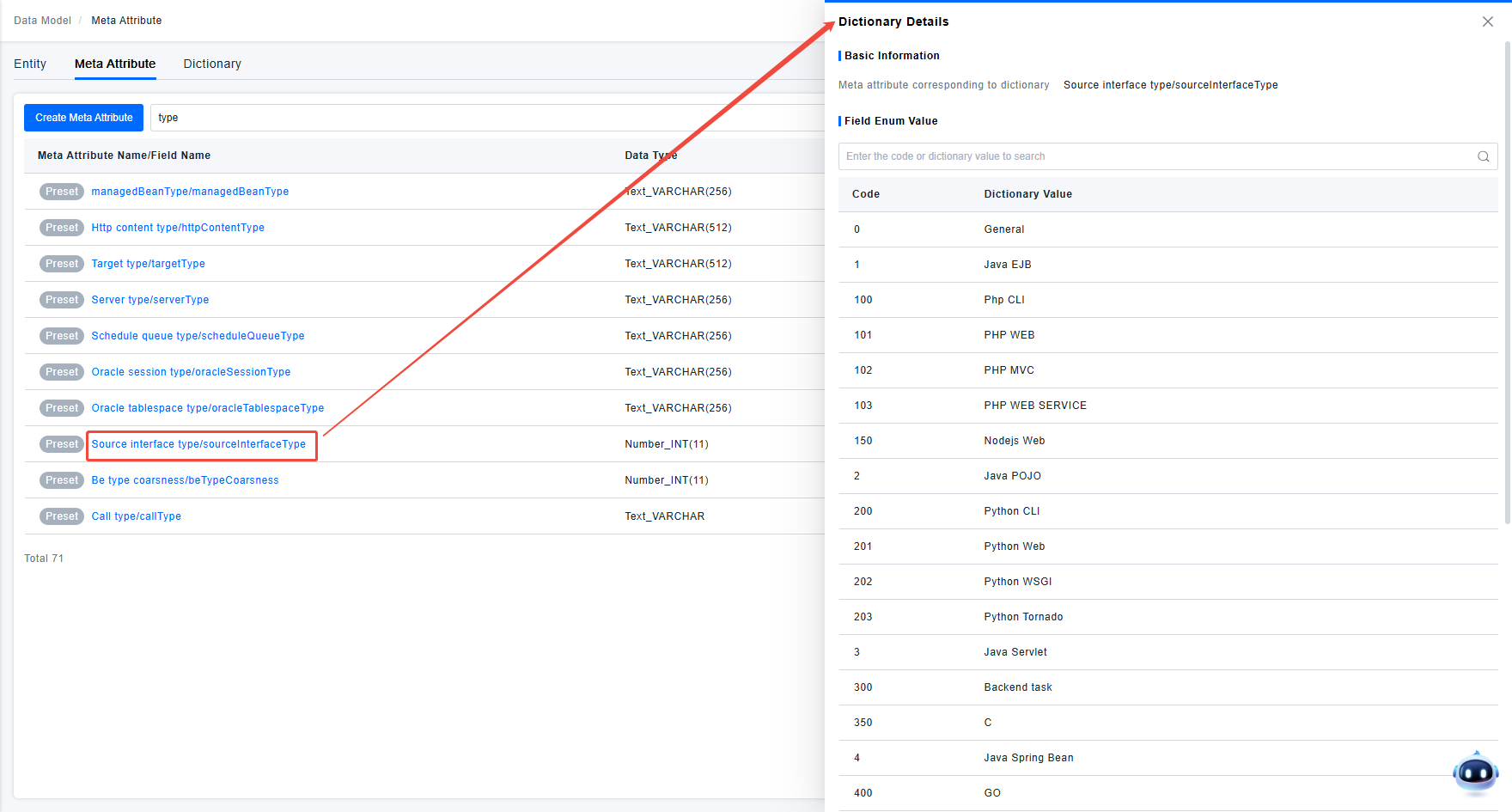Open the robot assistant chat icon
The height and width of the screenshot is (812, 1512).
coord(1475,773)
